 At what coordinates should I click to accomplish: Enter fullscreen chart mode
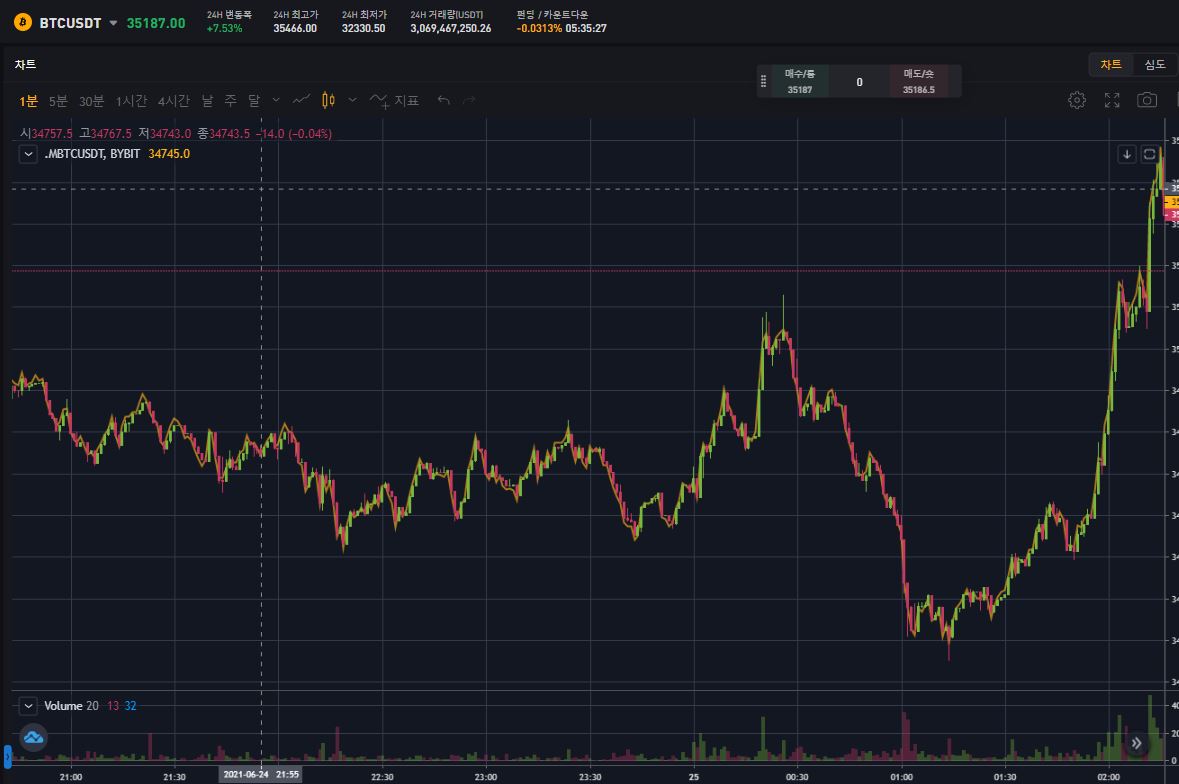click(1112, 100)
